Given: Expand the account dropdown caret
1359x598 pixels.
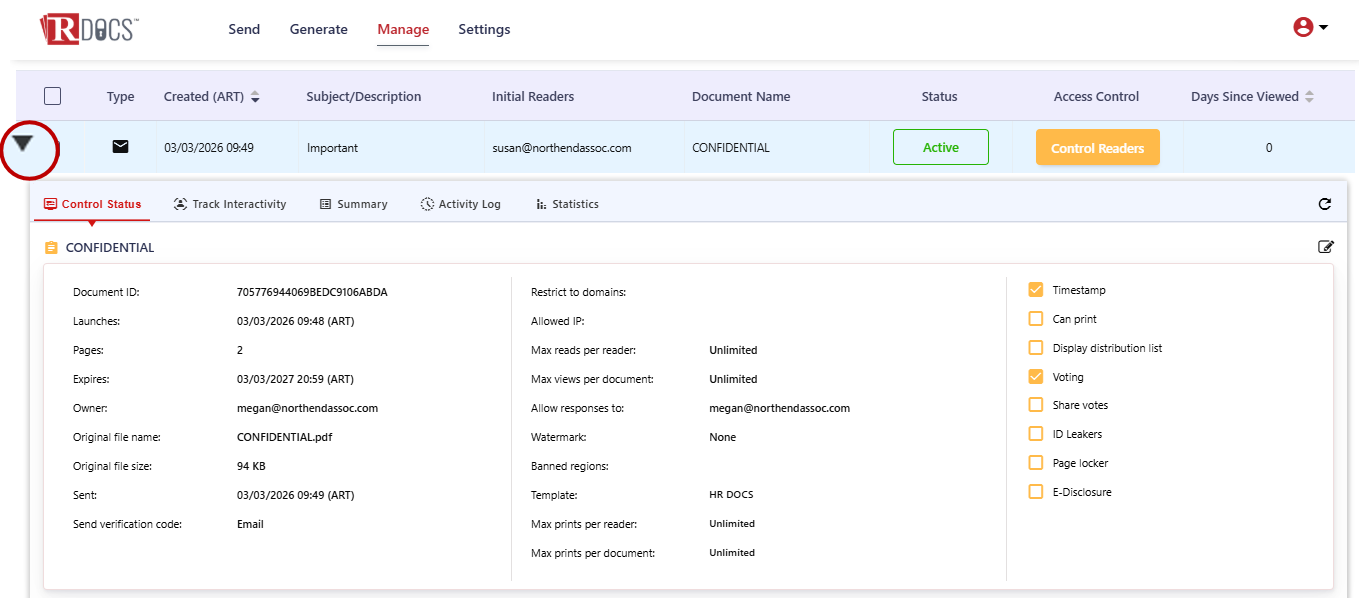Looking at the screenshot, I should (1324, 28).
